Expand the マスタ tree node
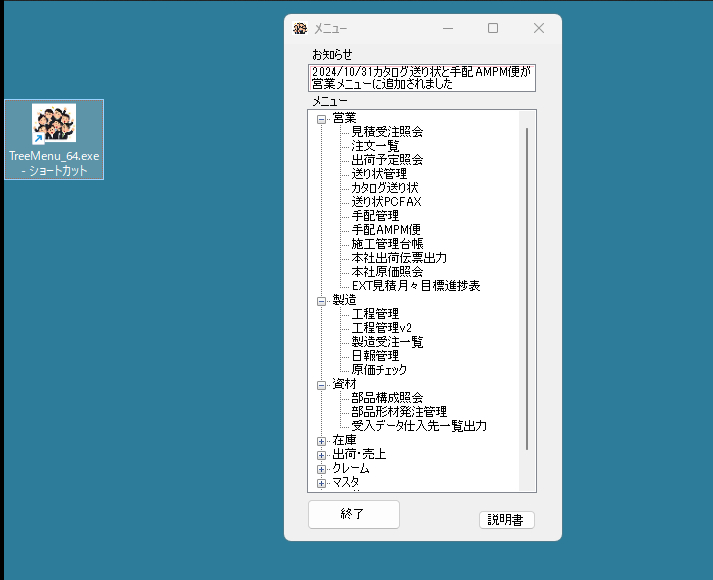This screenshot has height=580, width=713. pyautogui.click(x=322, y=482)
